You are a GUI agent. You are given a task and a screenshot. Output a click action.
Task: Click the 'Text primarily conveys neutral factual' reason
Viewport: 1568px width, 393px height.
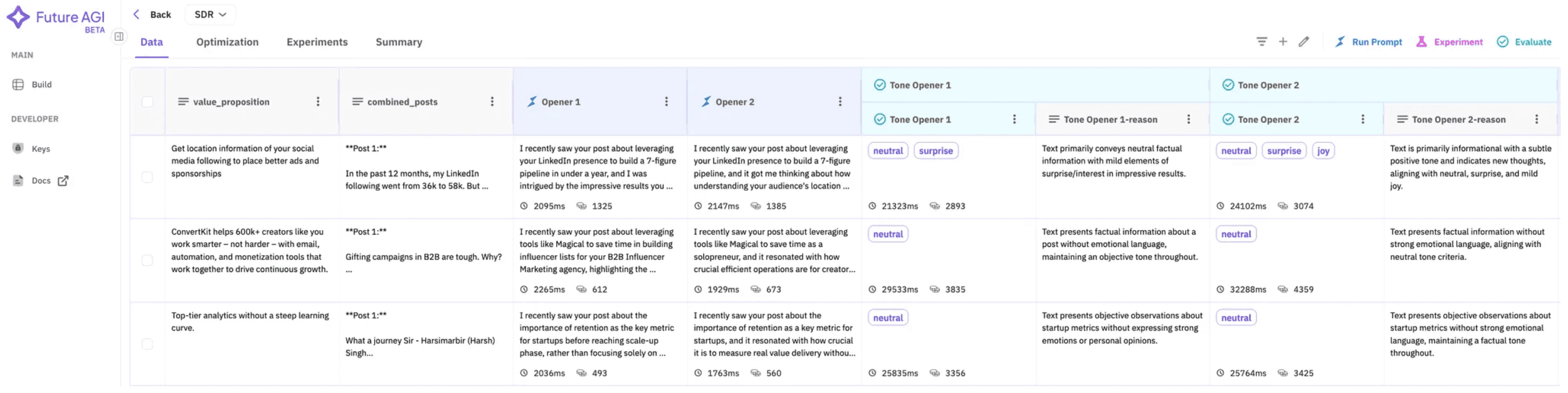coord(1123,177)
